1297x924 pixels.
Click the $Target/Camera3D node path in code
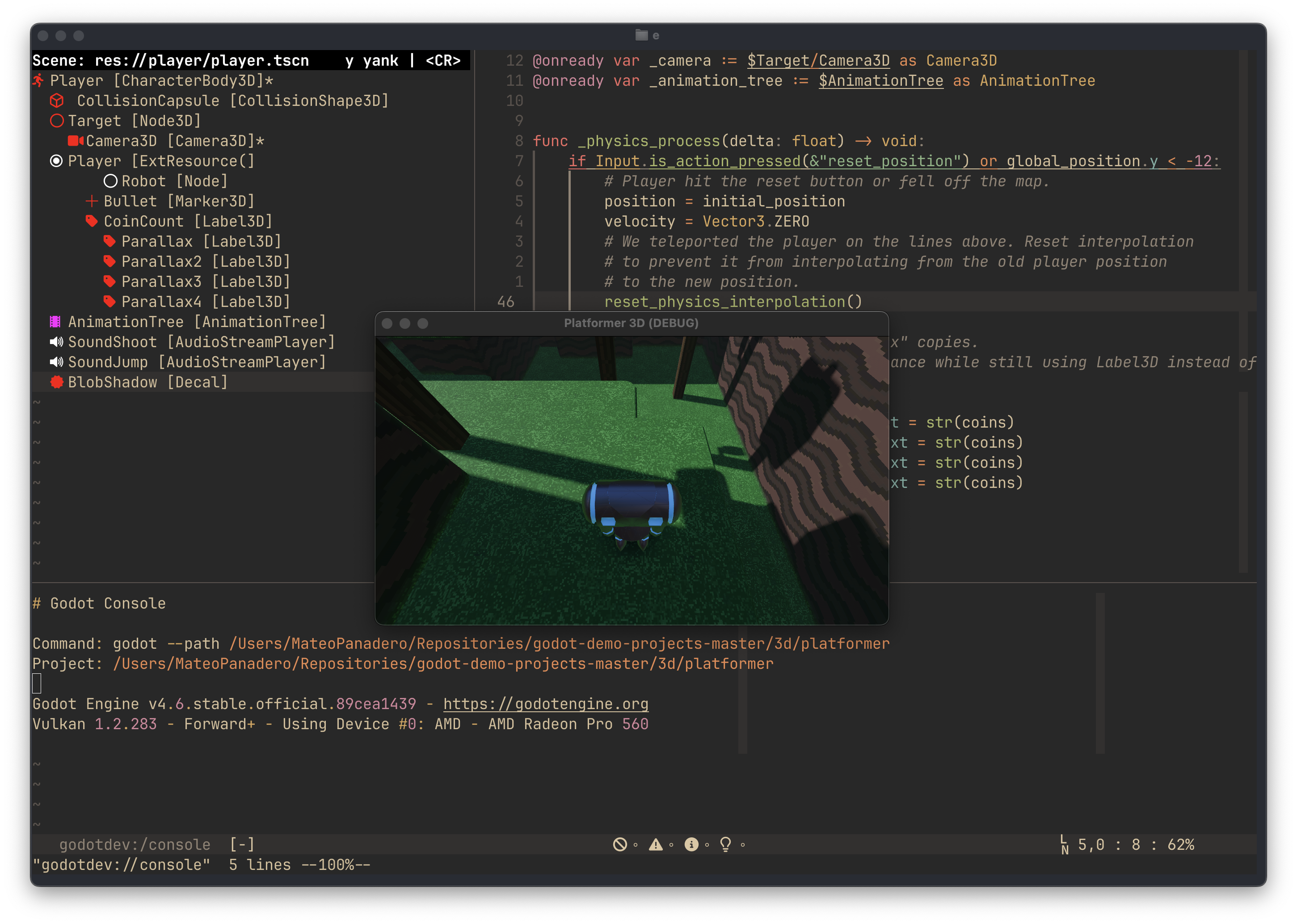818,60
